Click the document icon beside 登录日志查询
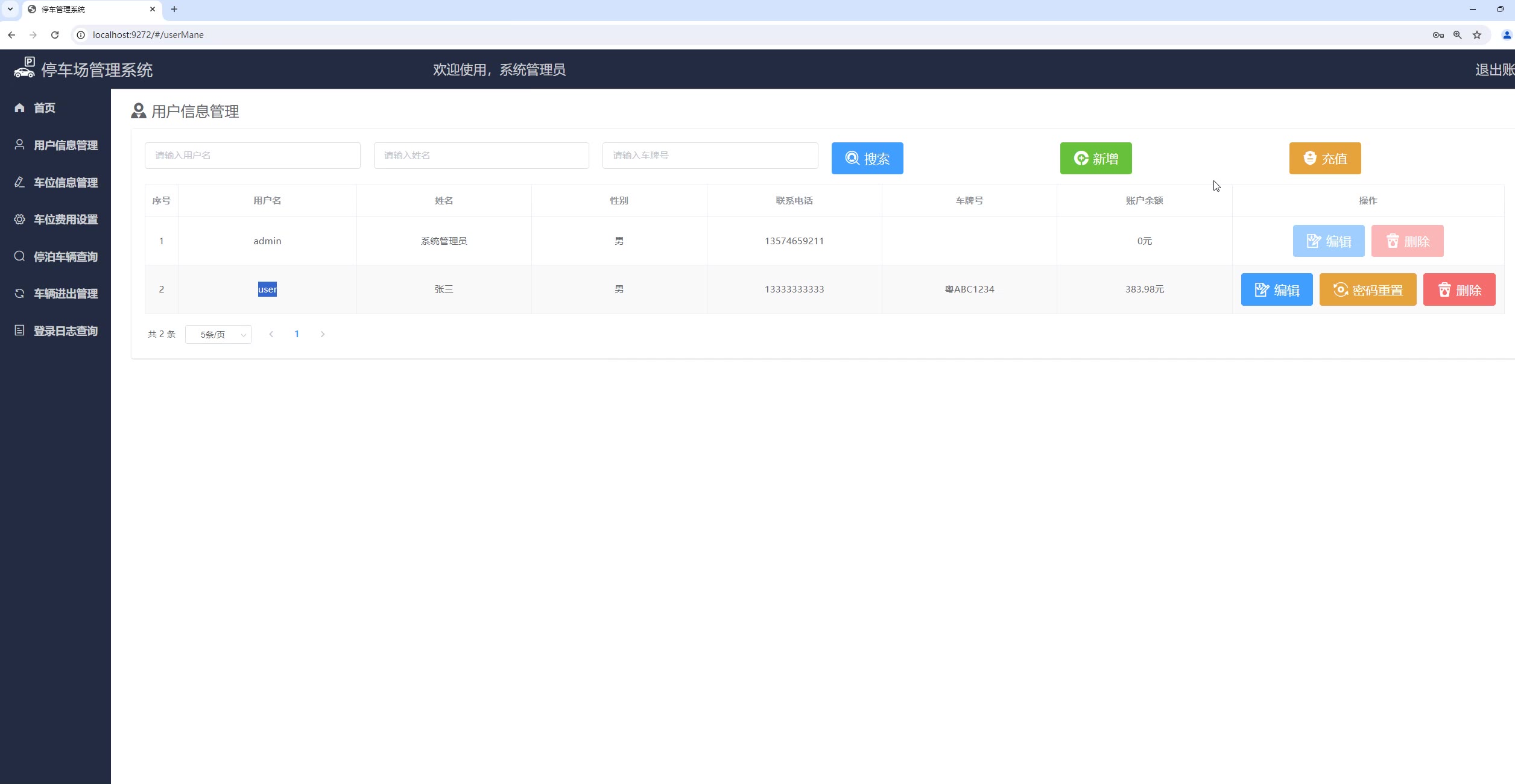 [x=19, y=330]
